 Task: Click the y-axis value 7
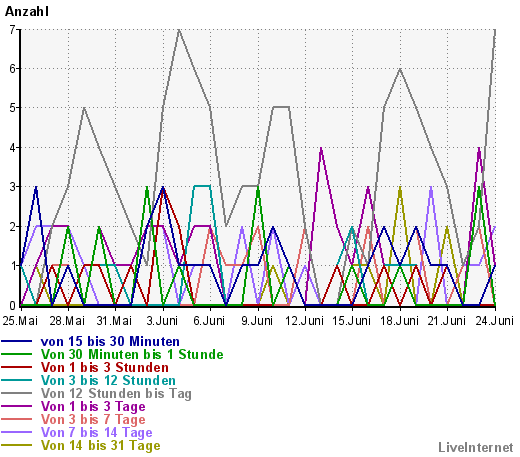pos(13,30)
